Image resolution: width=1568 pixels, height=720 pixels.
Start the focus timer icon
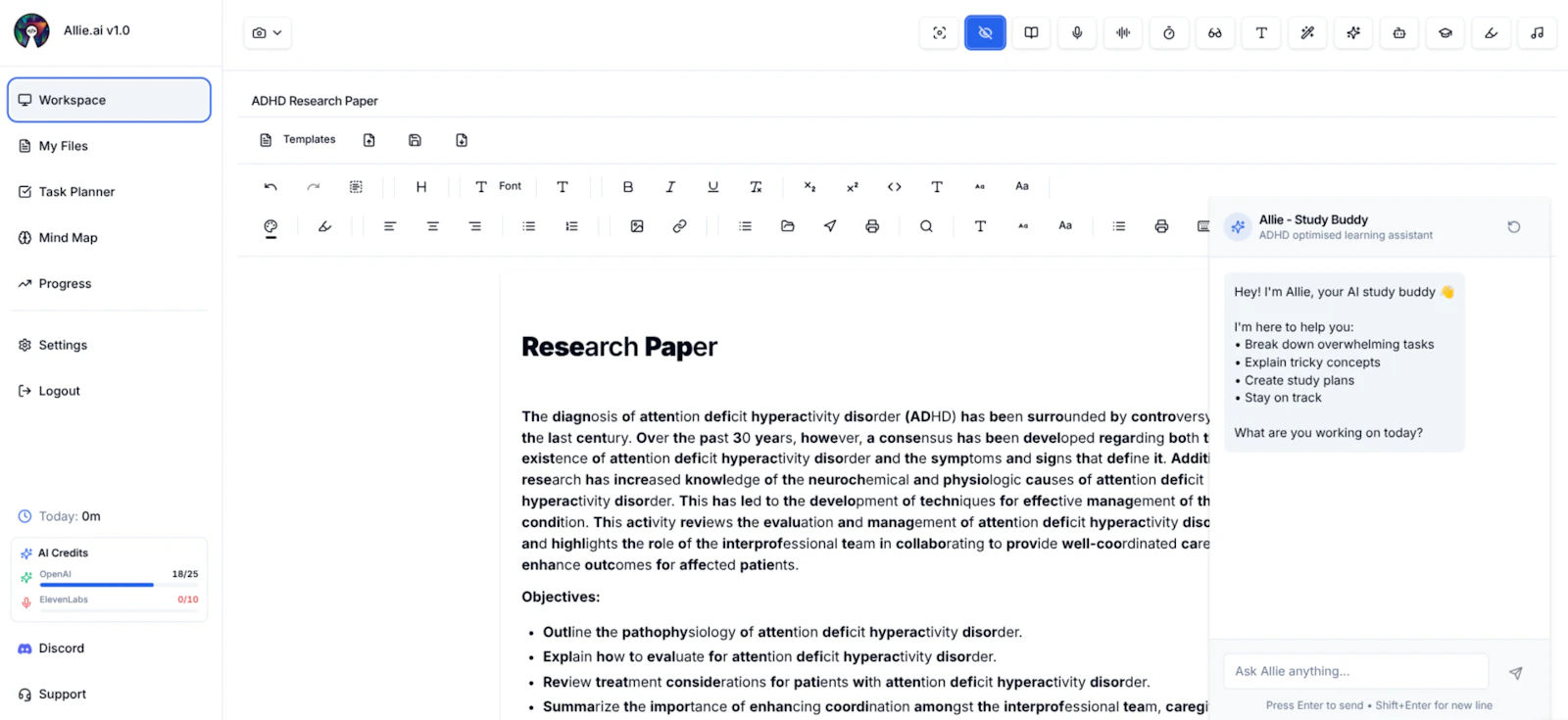pos(1169,32)
